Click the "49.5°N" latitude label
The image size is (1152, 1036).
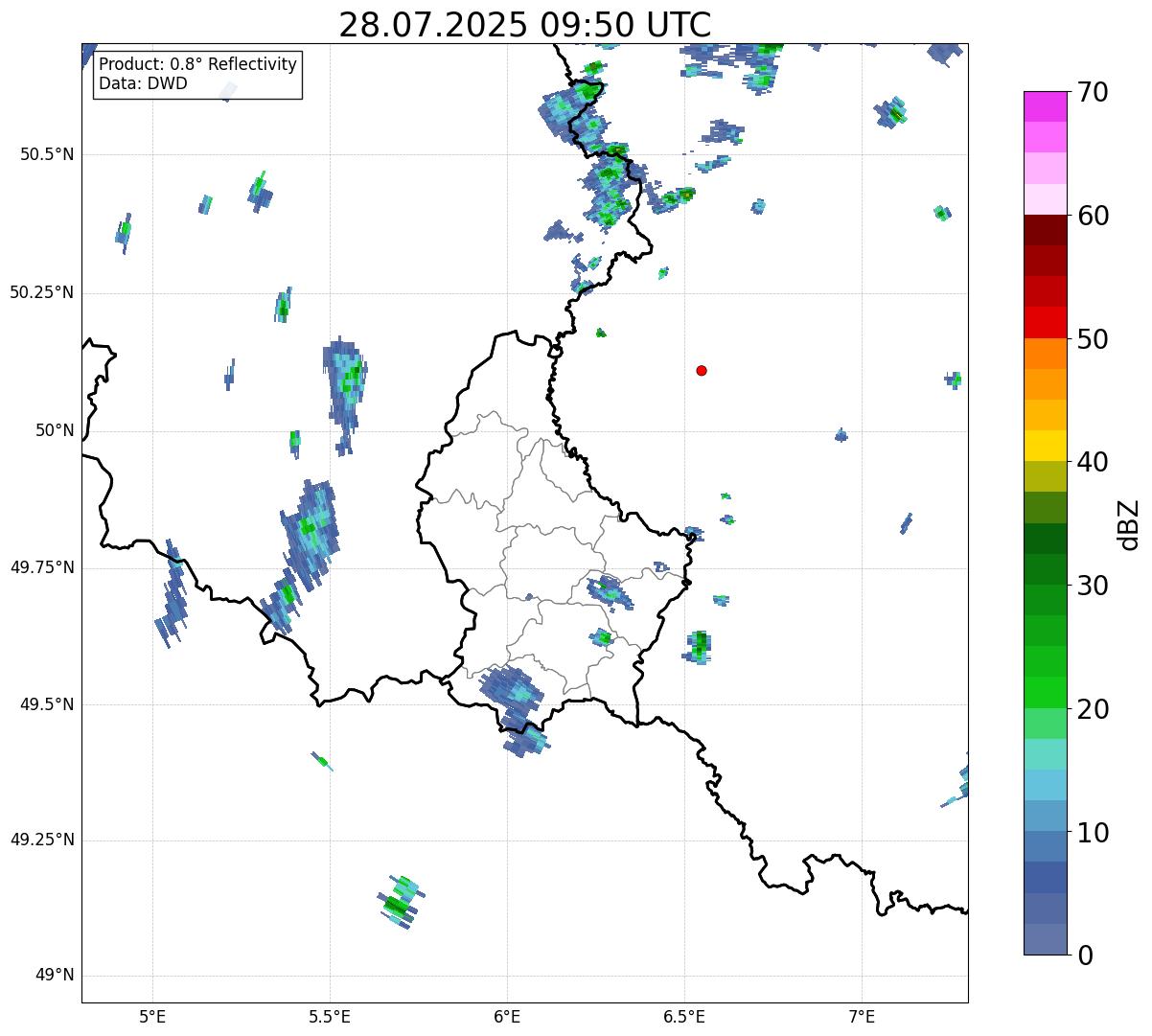pos(47,704)
